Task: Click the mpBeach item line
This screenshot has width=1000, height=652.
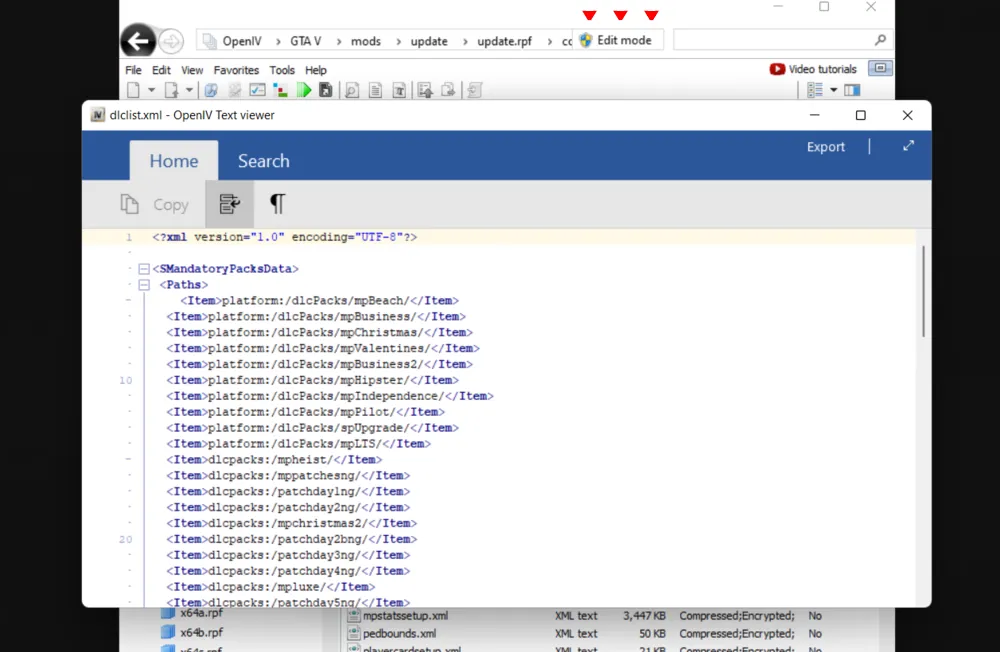Action: pyautogui.click(x=320, y=300)
